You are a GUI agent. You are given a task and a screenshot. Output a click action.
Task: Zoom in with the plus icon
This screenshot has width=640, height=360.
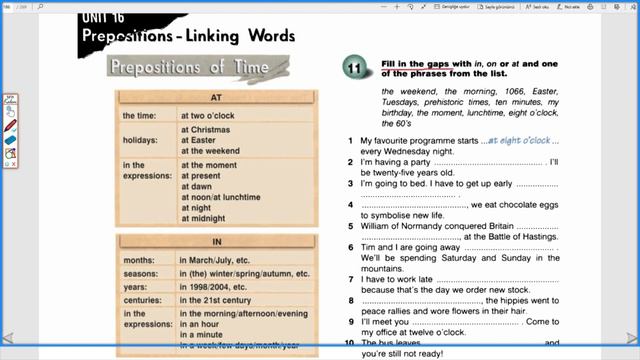click(x=397, y=7)
